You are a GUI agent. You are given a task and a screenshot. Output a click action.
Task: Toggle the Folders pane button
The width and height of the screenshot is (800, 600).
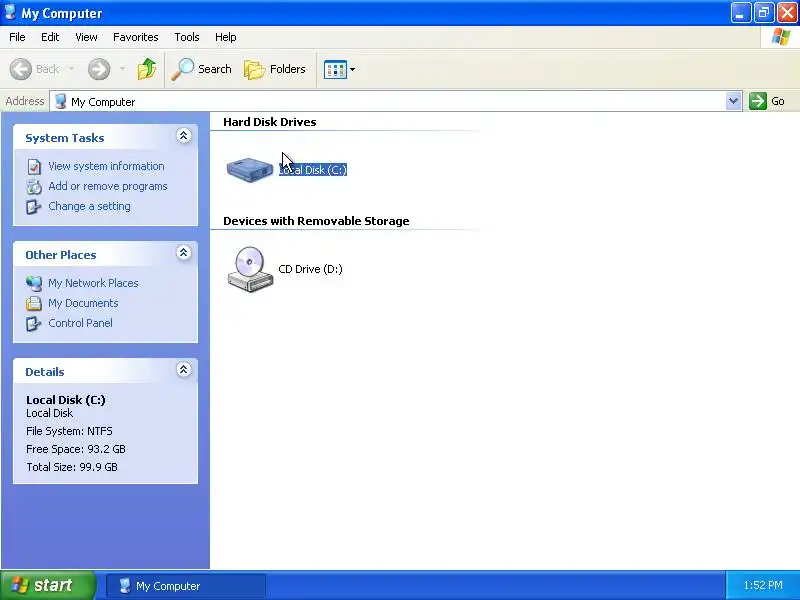point(274,69)
